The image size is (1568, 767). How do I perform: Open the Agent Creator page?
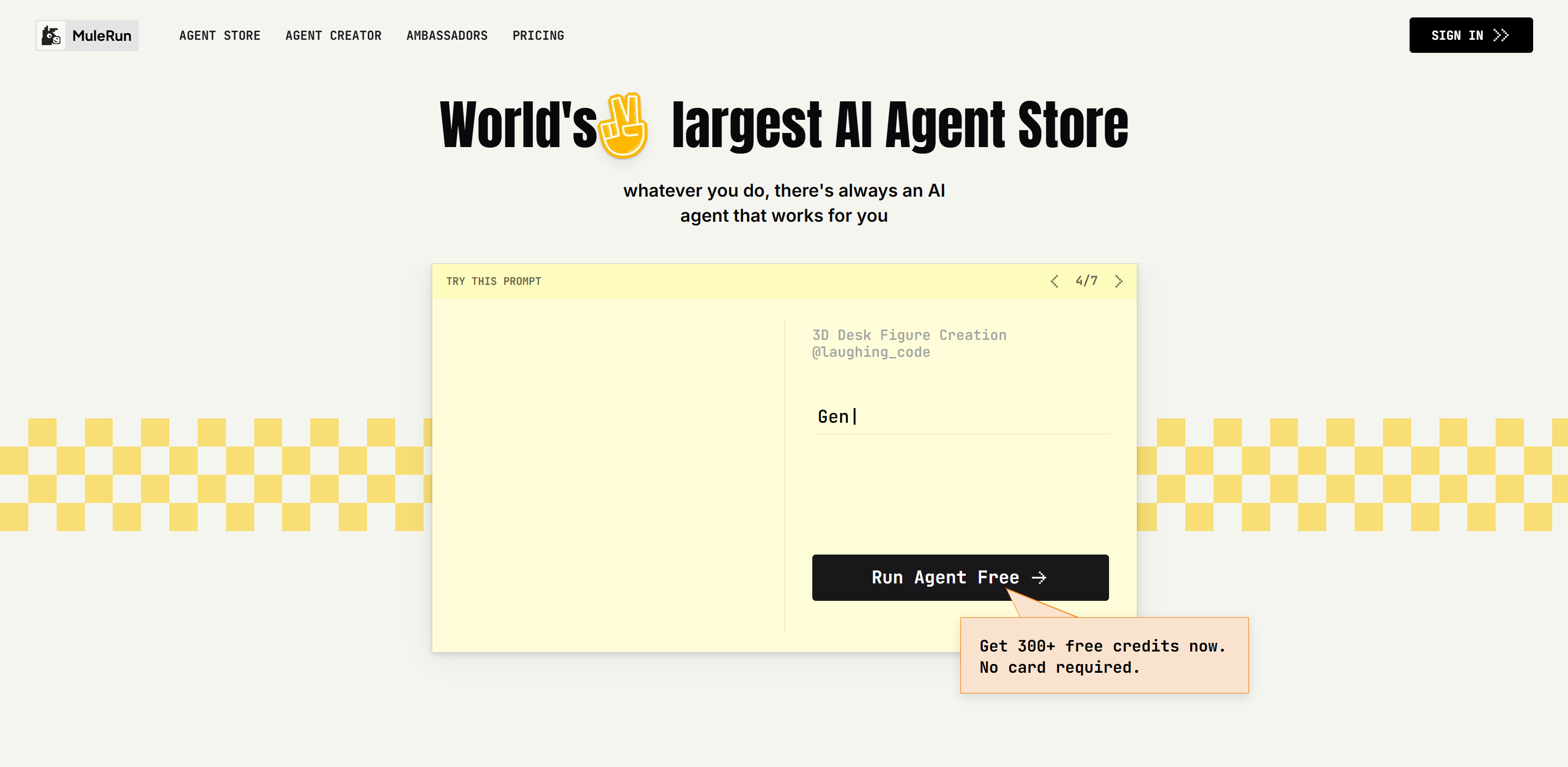pos(333,35)
